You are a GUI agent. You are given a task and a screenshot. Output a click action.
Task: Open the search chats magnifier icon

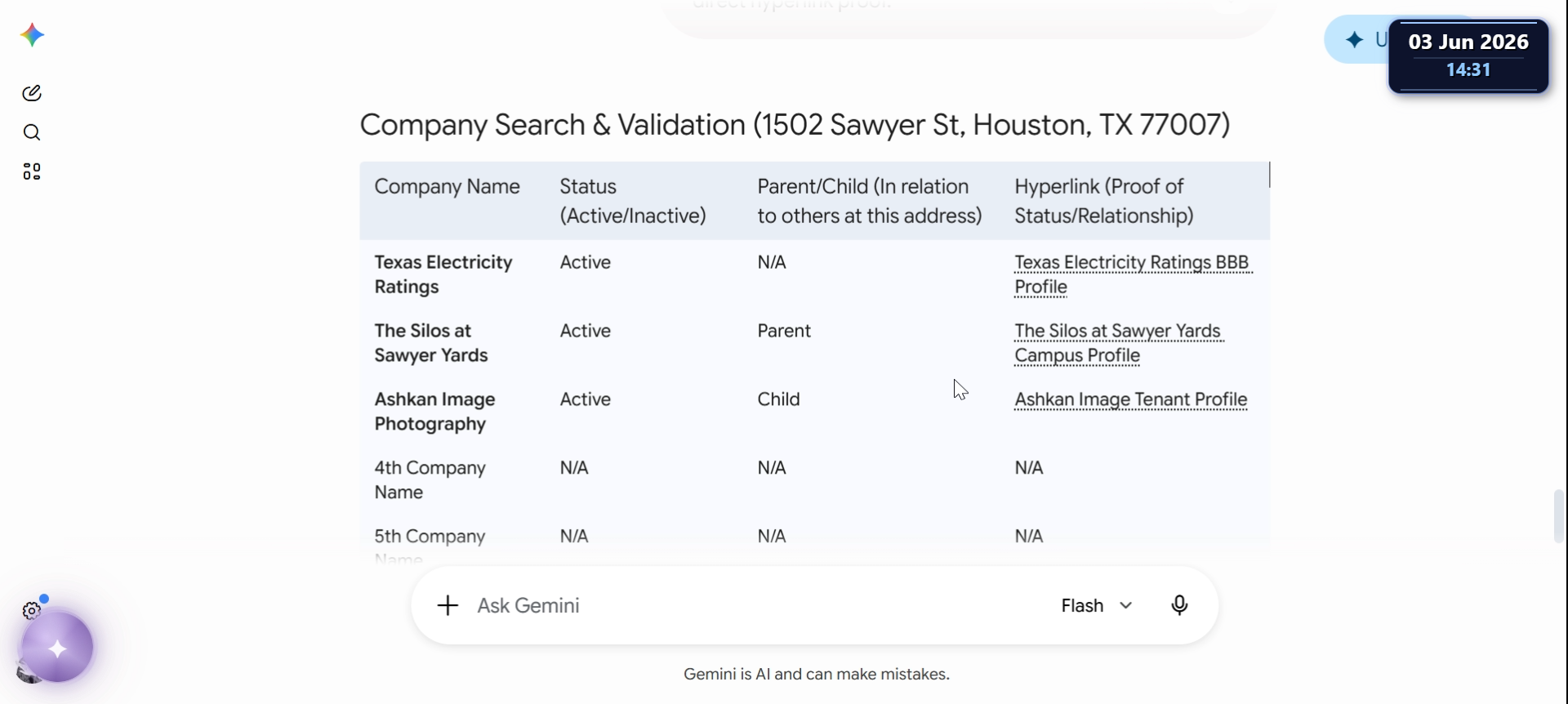tap(32, 132)
